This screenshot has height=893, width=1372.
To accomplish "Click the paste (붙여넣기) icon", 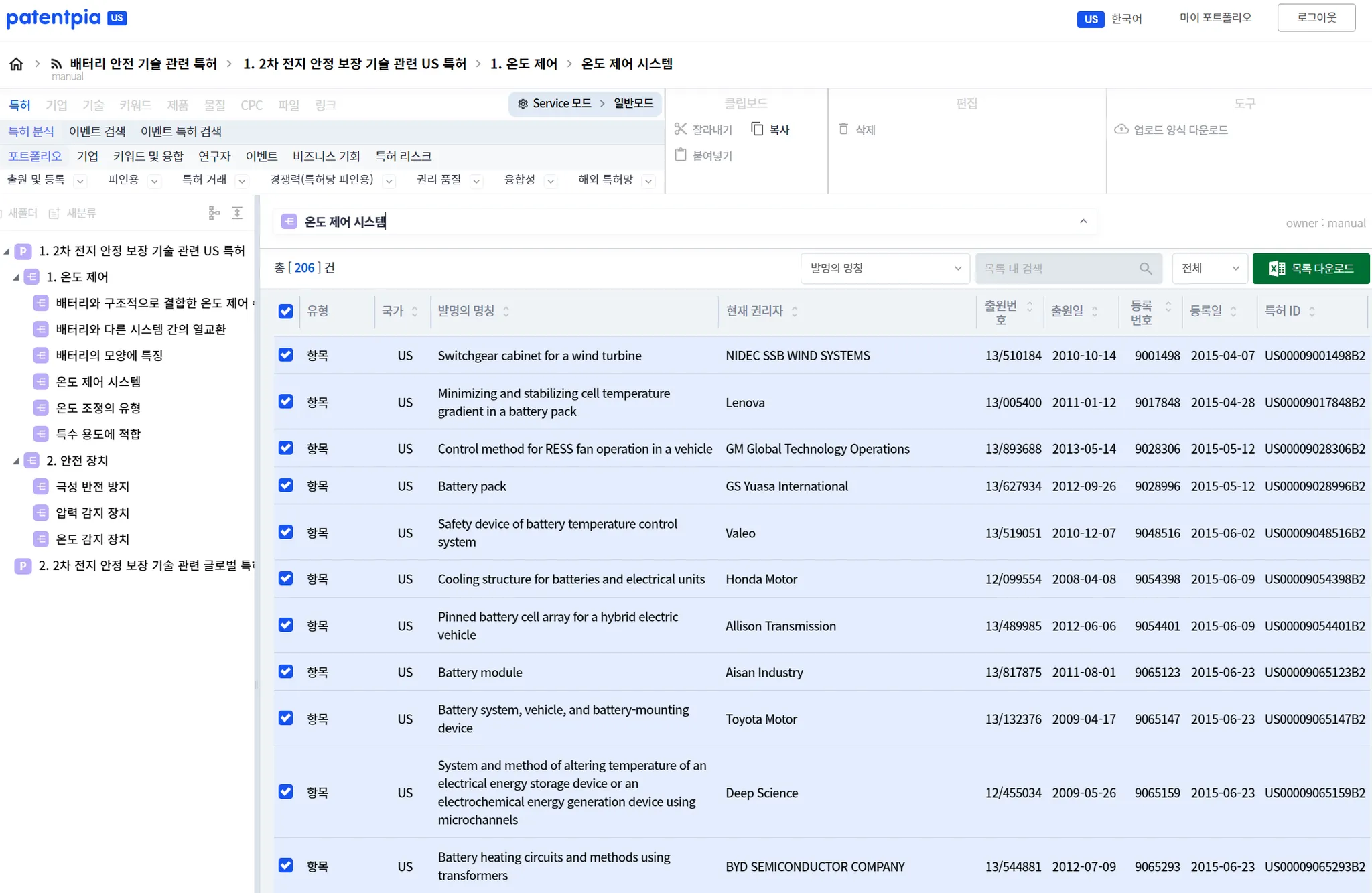I will [681, 155].
